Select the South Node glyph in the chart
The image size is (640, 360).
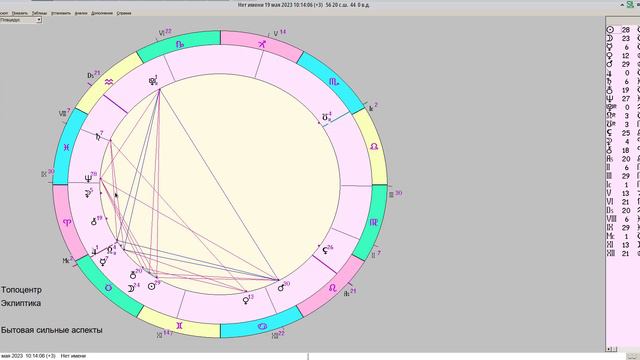pos(325,118)
